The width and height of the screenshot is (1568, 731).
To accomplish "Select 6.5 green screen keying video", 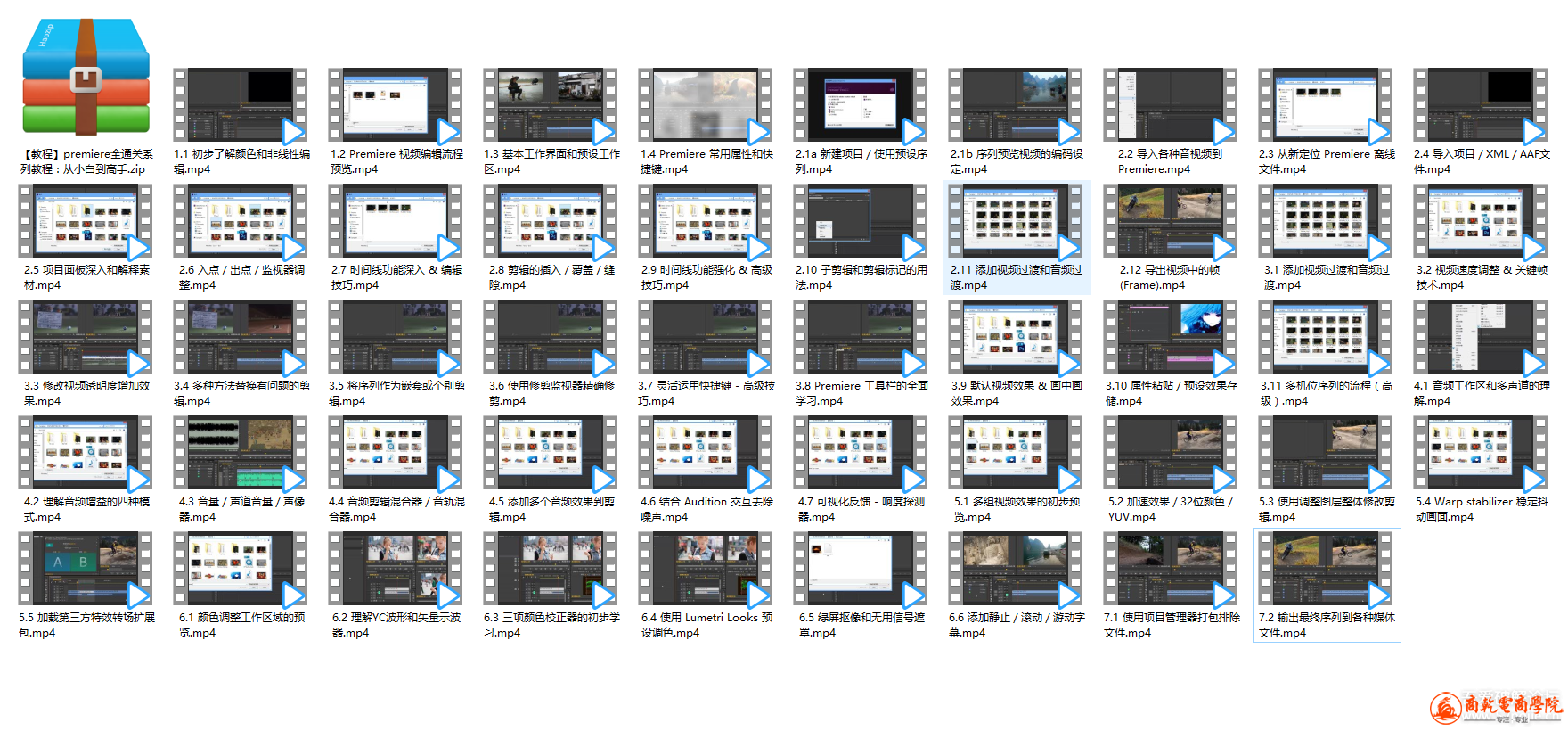I will coord(861,569).
